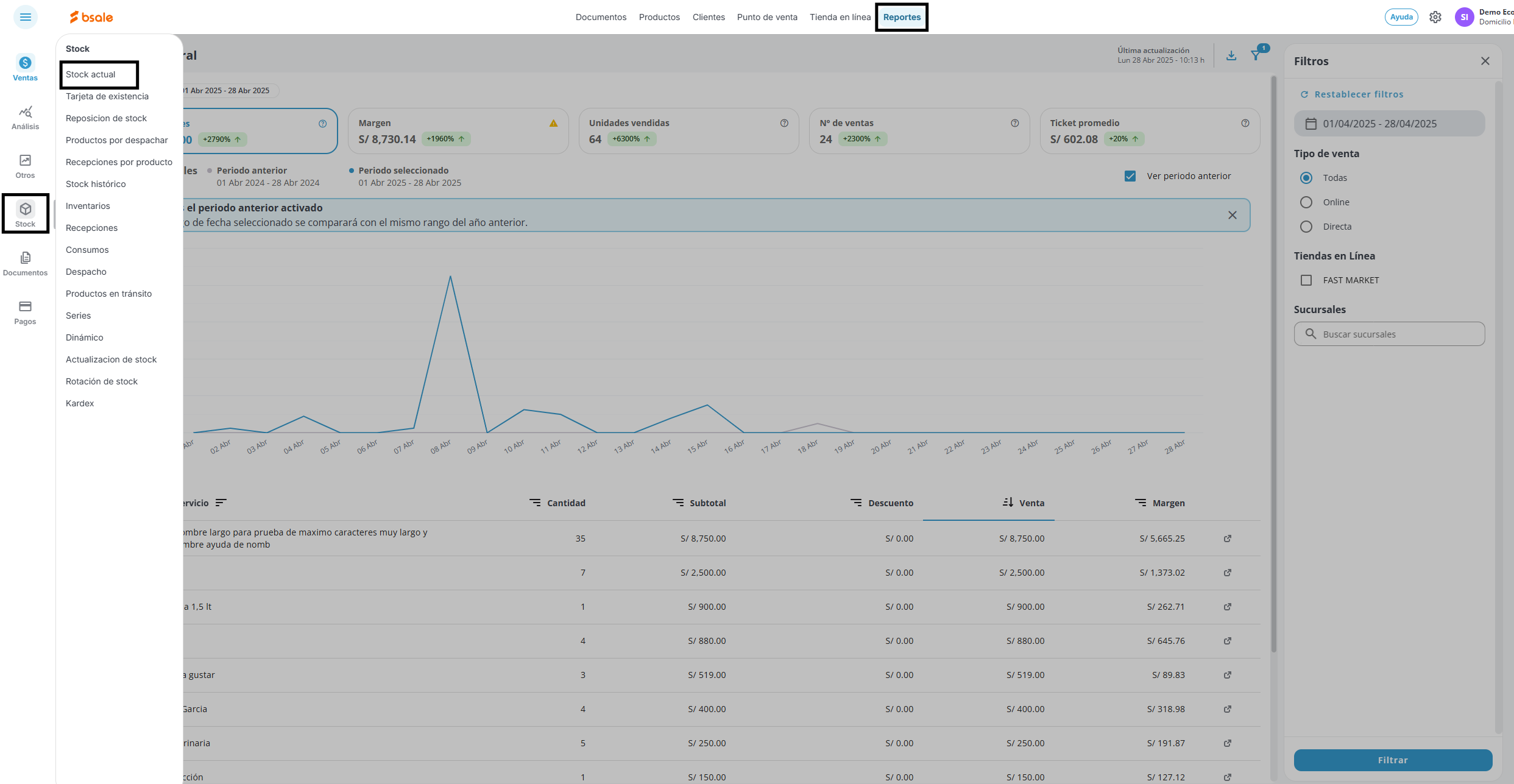Open the hamburger menu icon
The width and height of the screenshot is (1514, 784).
tap(25, 17)
